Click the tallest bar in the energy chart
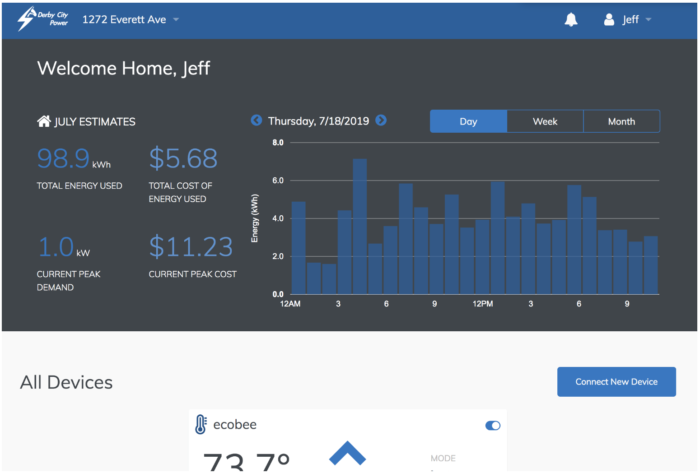 360,227
